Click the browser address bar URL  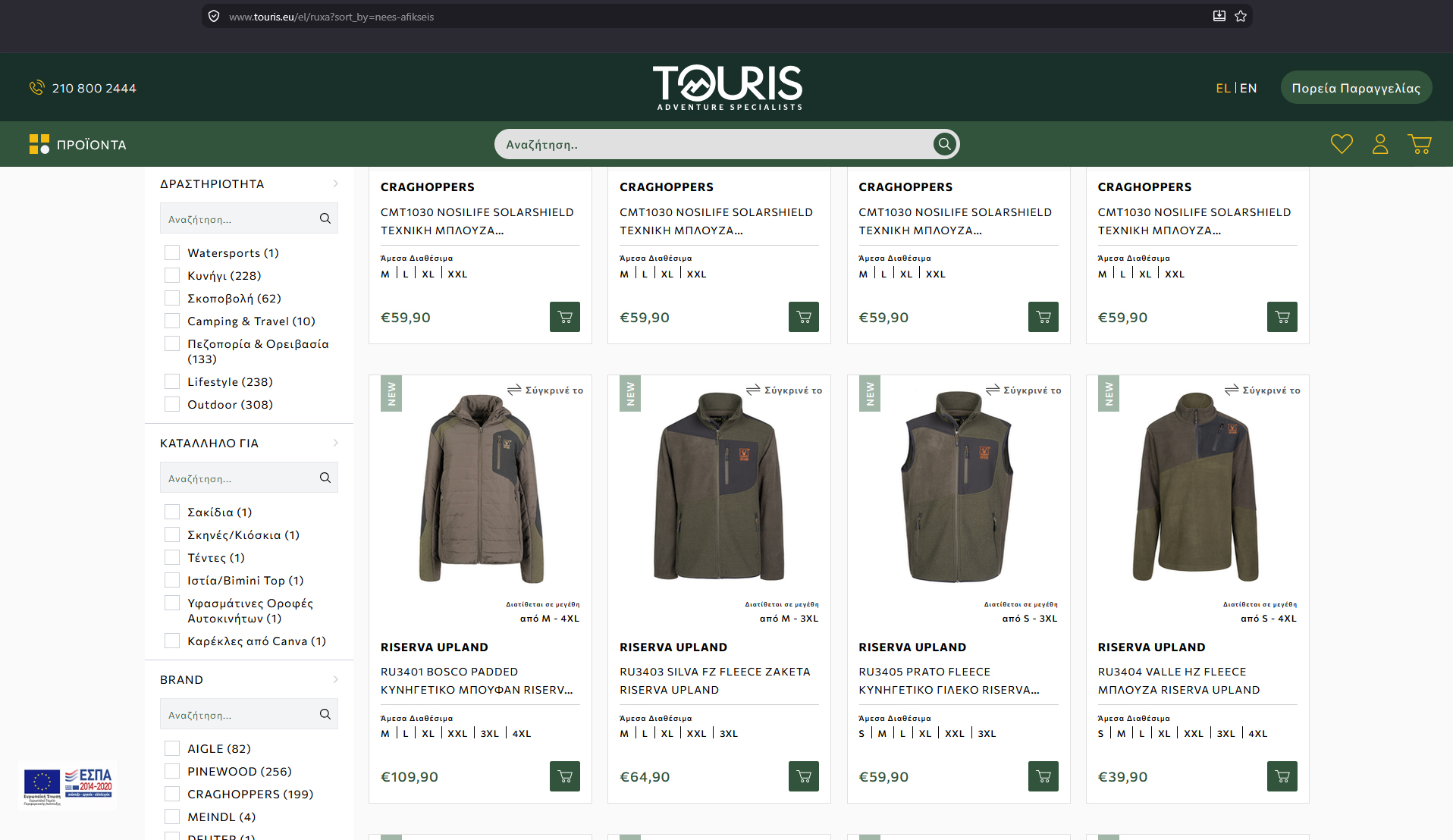[331, 17]
